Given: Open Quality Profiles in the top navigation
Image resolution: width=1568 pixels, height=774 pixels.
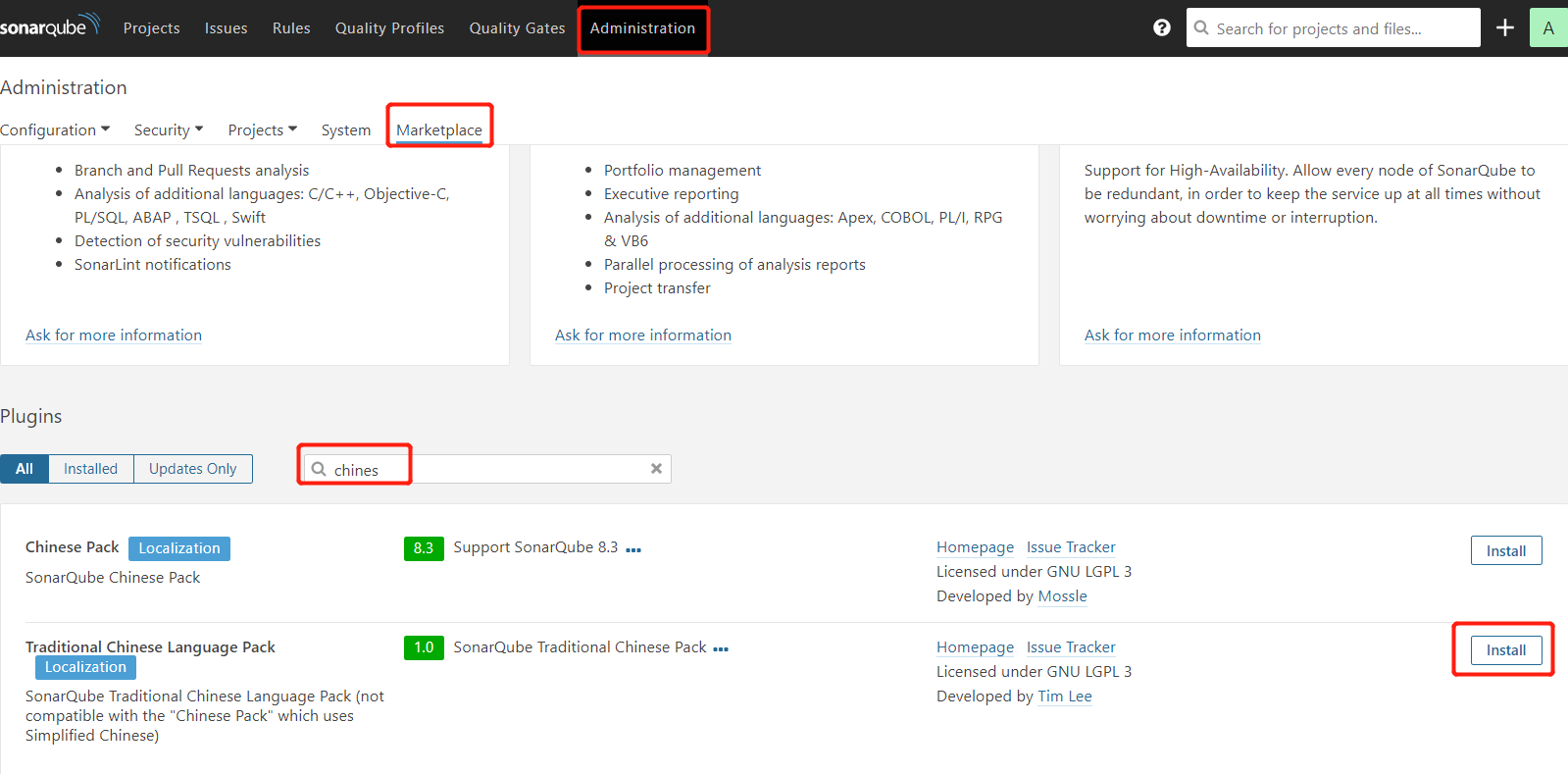Looking at the screenshot, I should (x=389, y=28).
